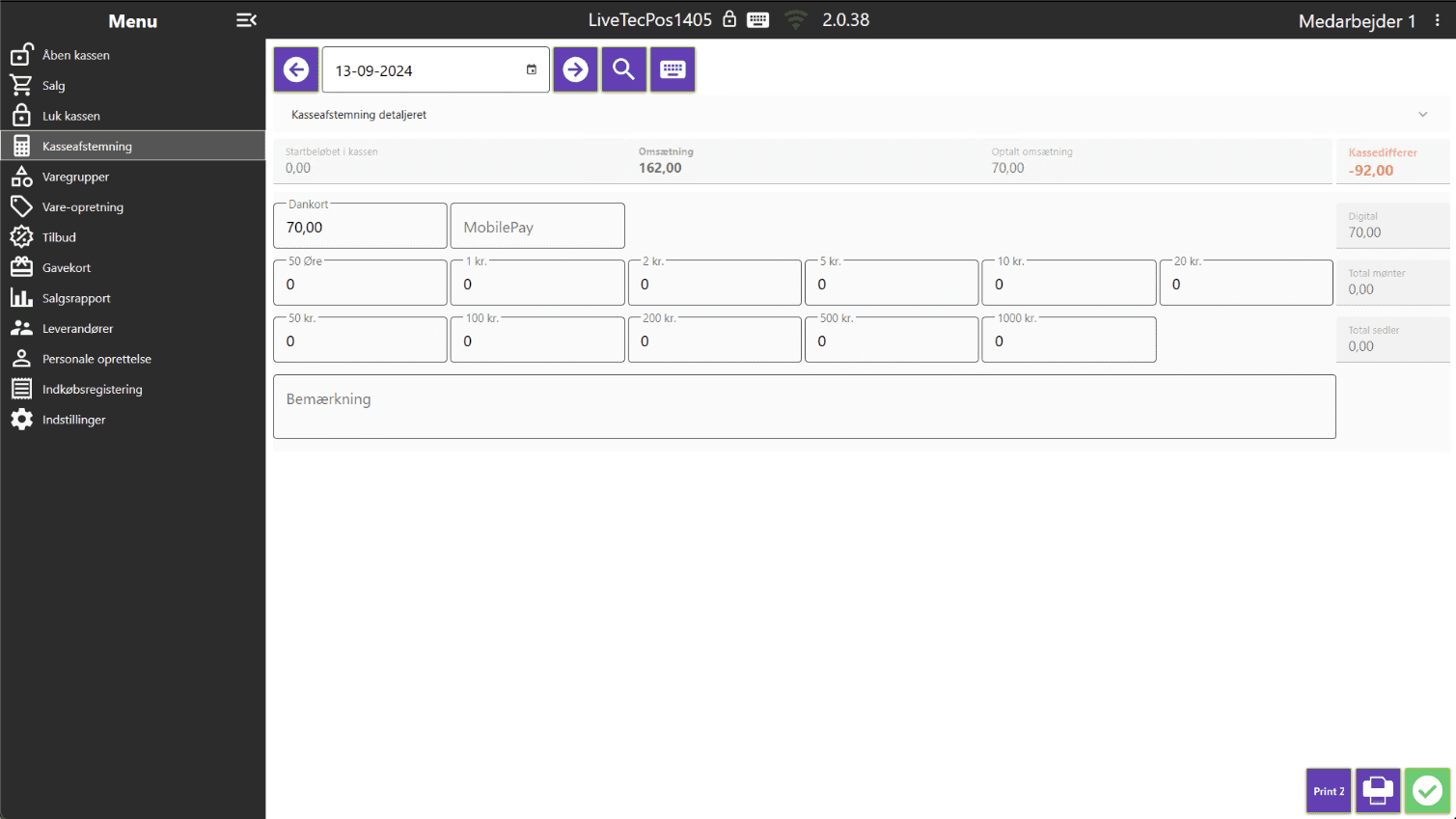The image size is (1456, 819).
Task: Open Salg menu item
Action: pyautogui.click(x=133, y=85)
